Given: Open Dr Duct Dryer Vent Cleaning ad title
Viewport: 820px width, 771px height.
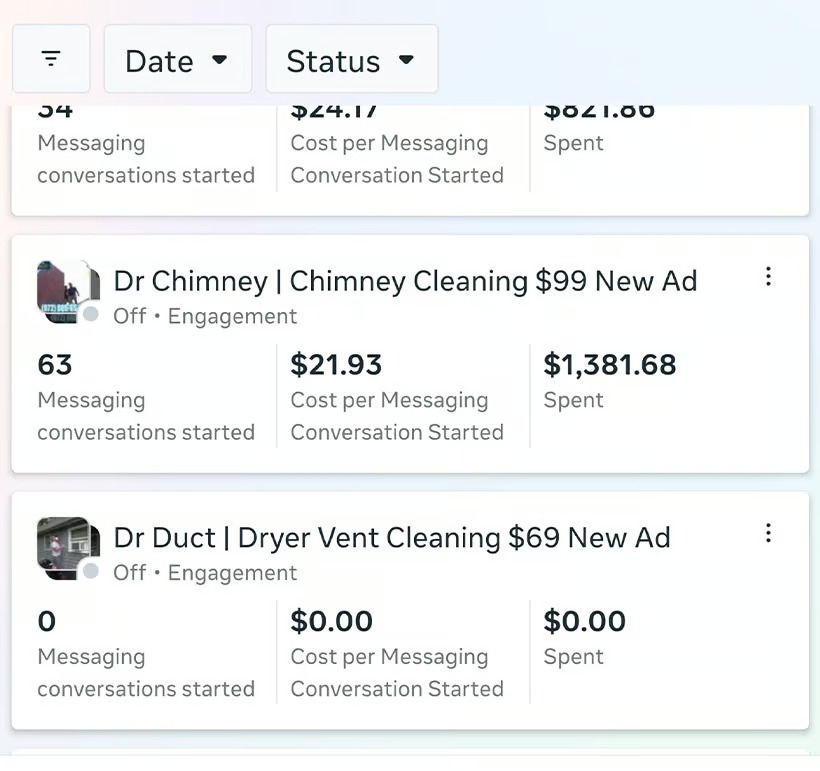Looking at the screenshot, I should click(x=391, y=538).
